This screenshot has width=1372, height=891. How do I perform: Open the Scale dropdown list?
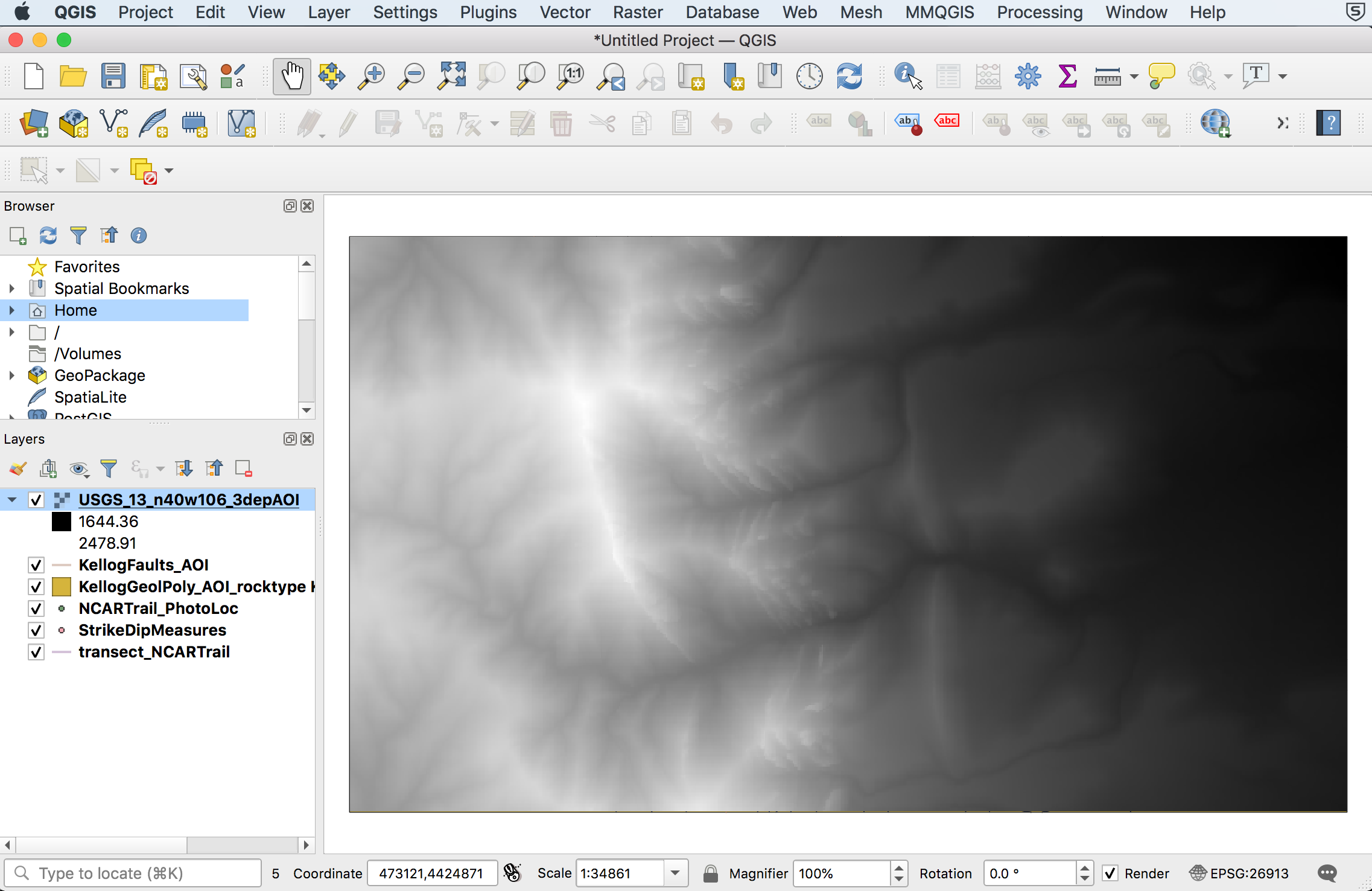click(676, 873)
